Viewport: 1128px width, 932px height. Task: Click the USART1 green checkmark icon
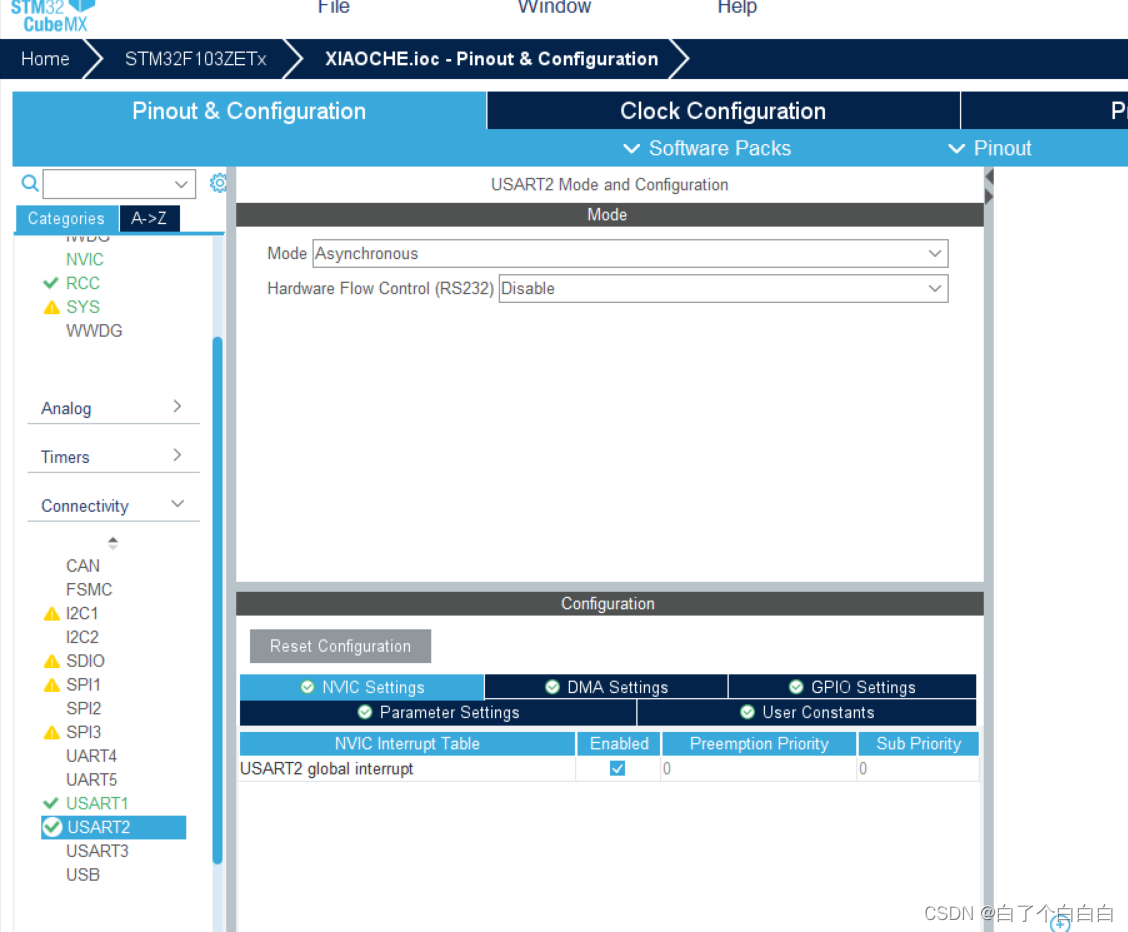pyautogui.click(x=50, y=803)
